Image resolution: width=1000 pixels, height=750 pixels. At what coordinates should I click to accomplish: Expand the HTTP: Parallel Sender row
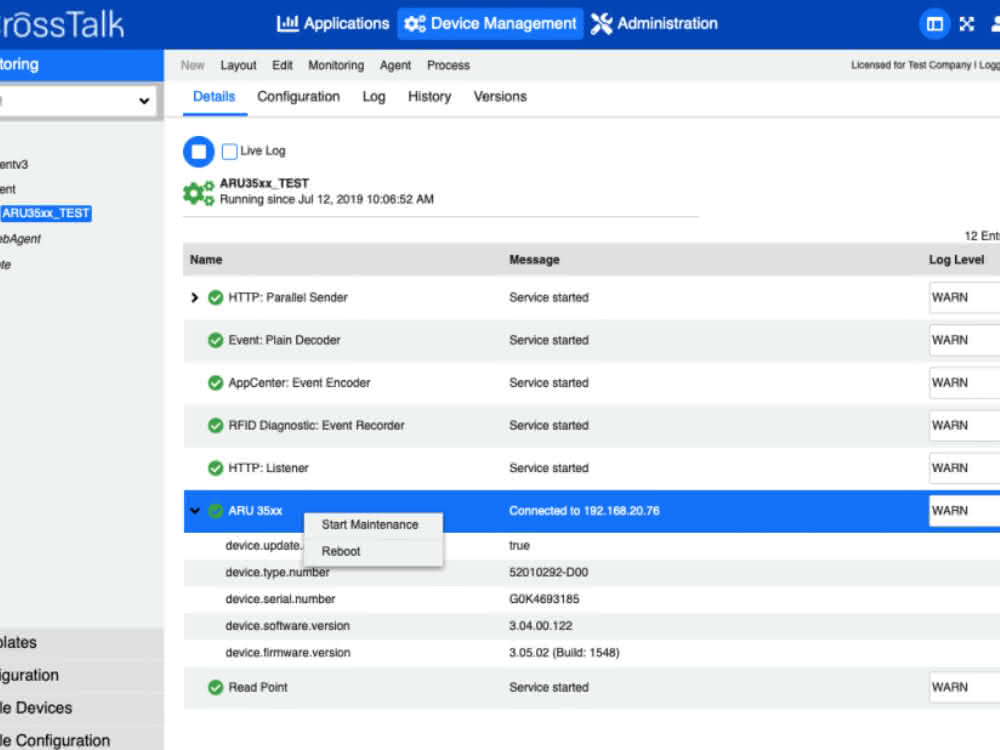[x=195, y=298]
